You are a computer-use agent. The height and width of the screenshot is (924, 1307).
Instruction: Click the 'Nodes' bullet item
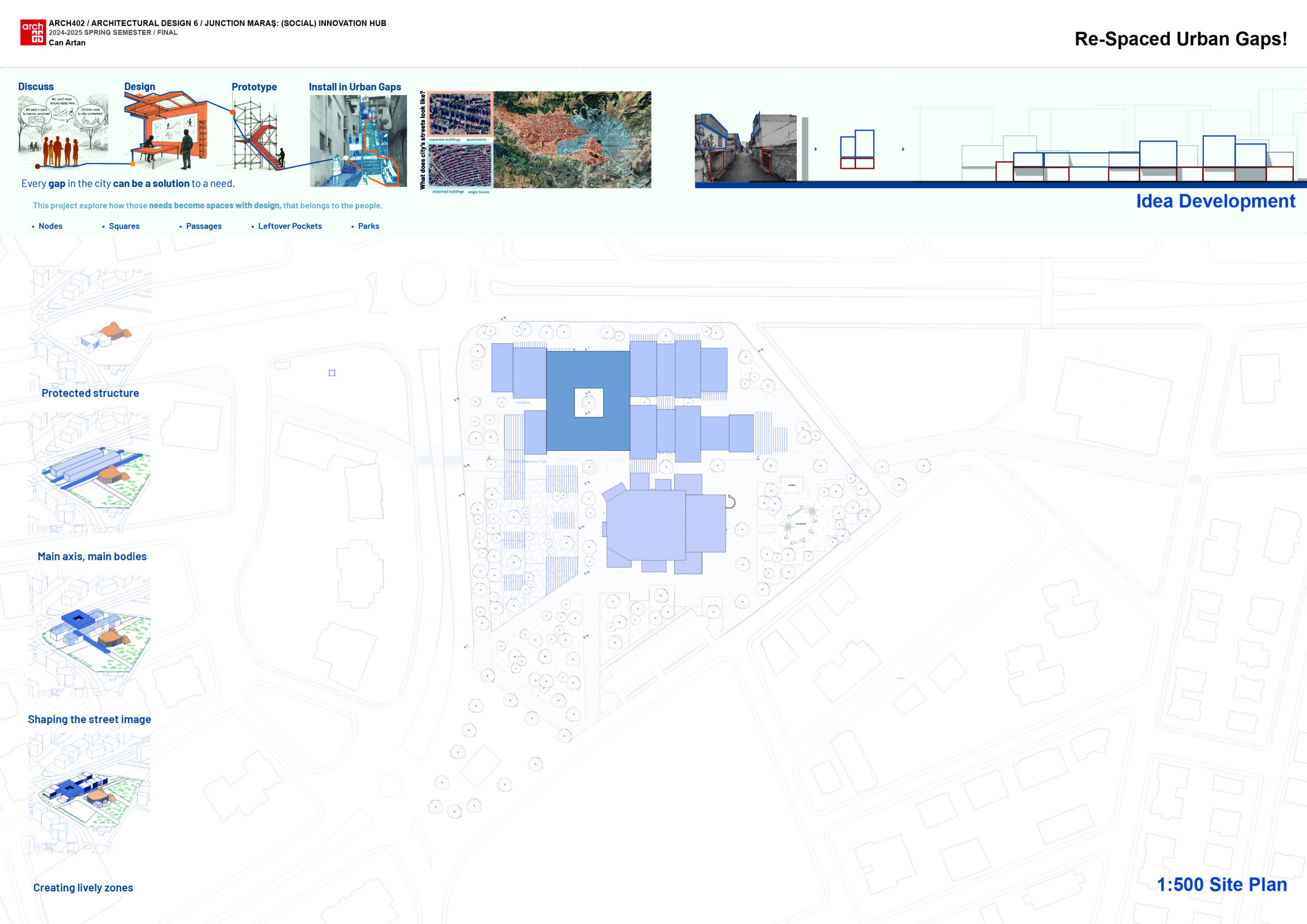pos(50,226)
